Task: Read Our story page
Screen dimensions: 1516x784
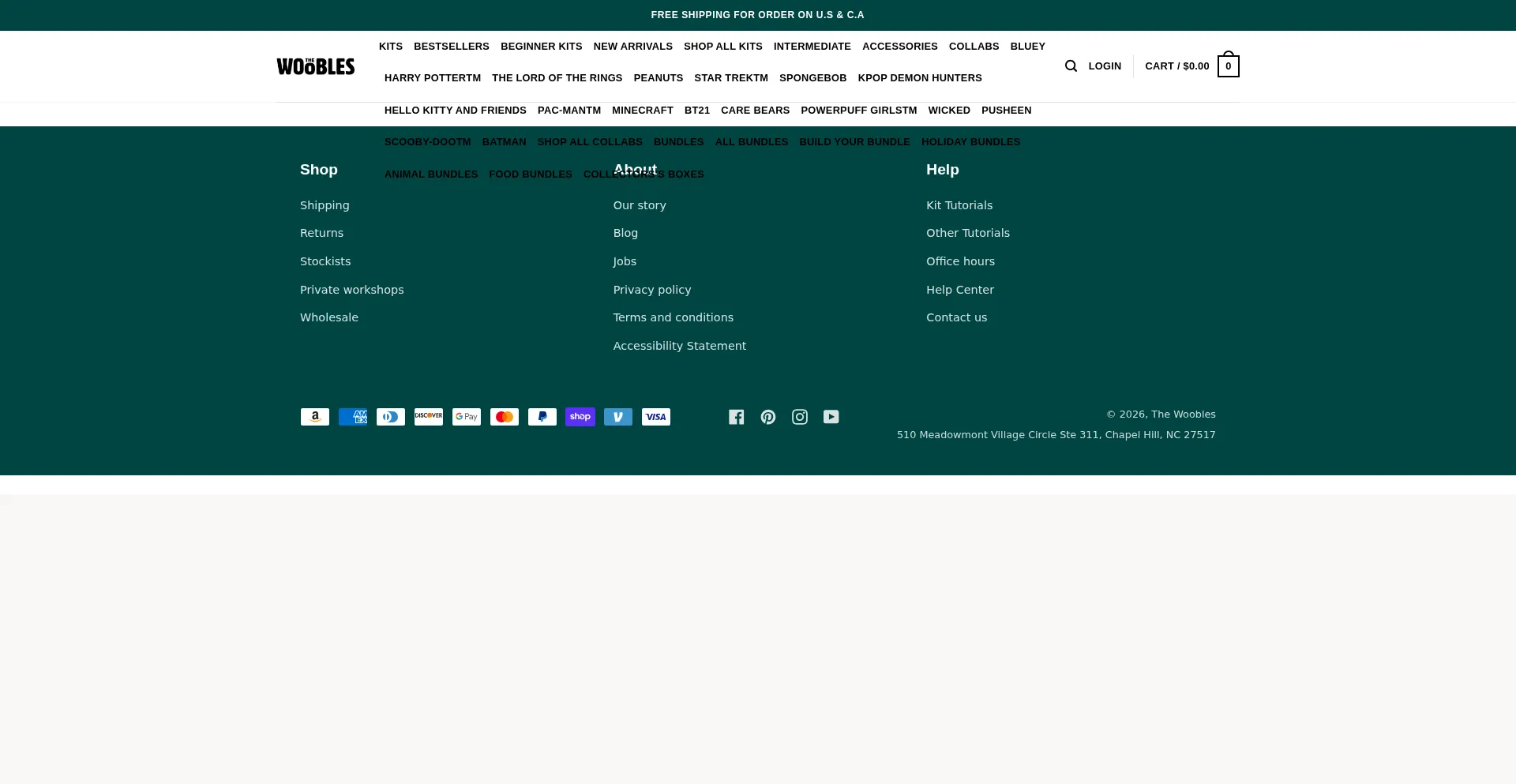Action: (x=640, y=205)
